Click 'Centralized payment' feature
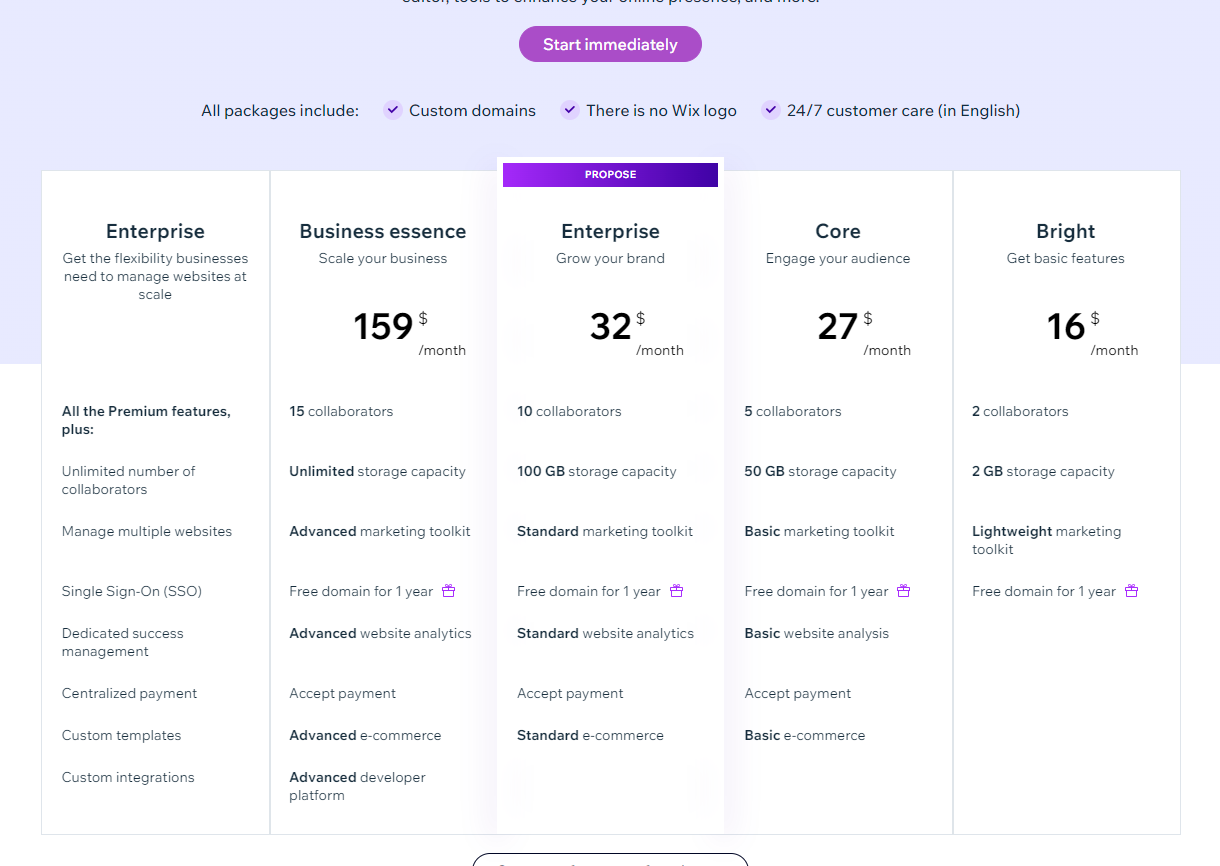 [129, 693]
